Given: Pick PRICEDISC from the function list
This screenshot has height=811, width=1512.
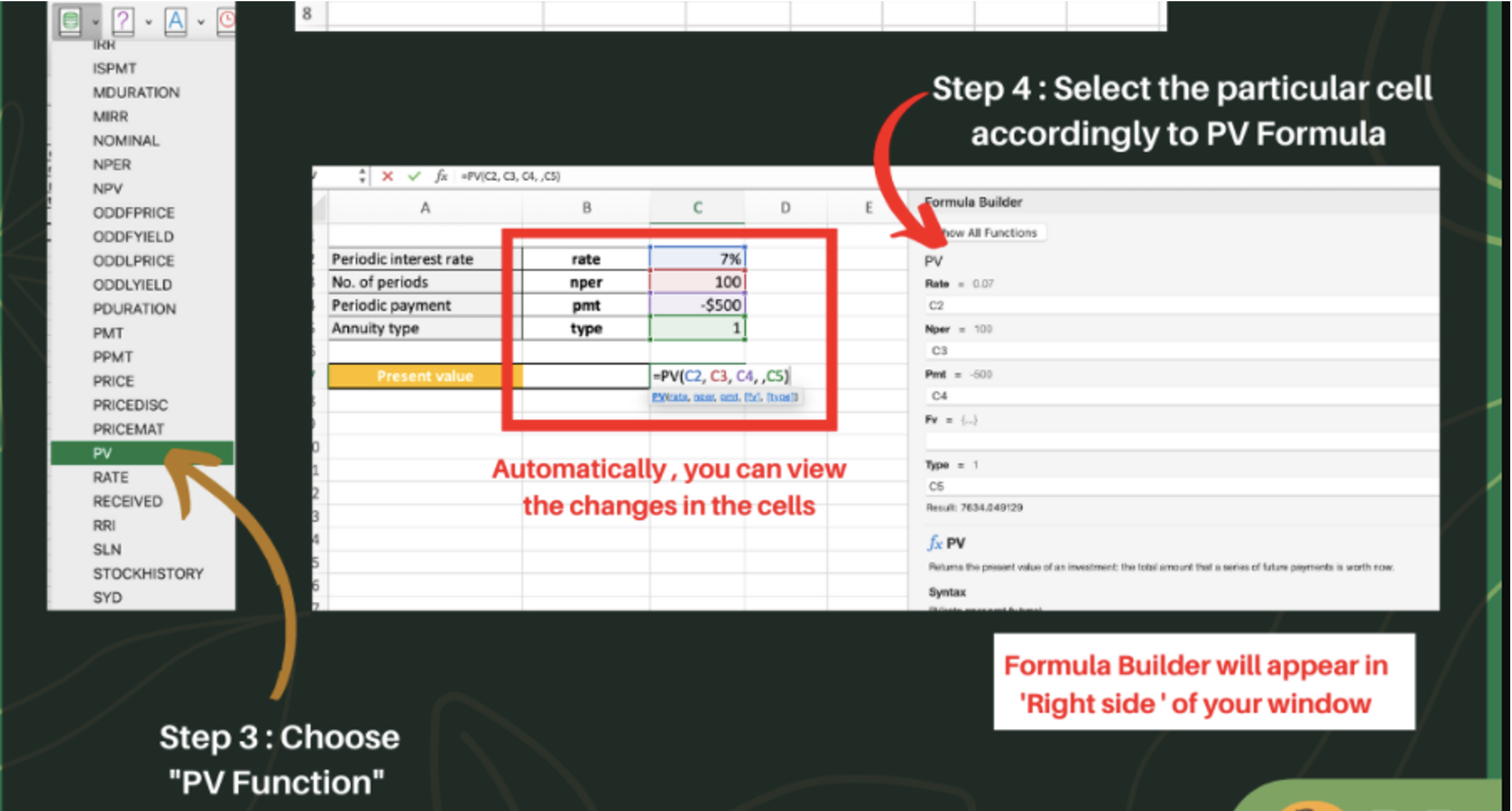Looking at the screenshot, I should (x=130, y=405).
